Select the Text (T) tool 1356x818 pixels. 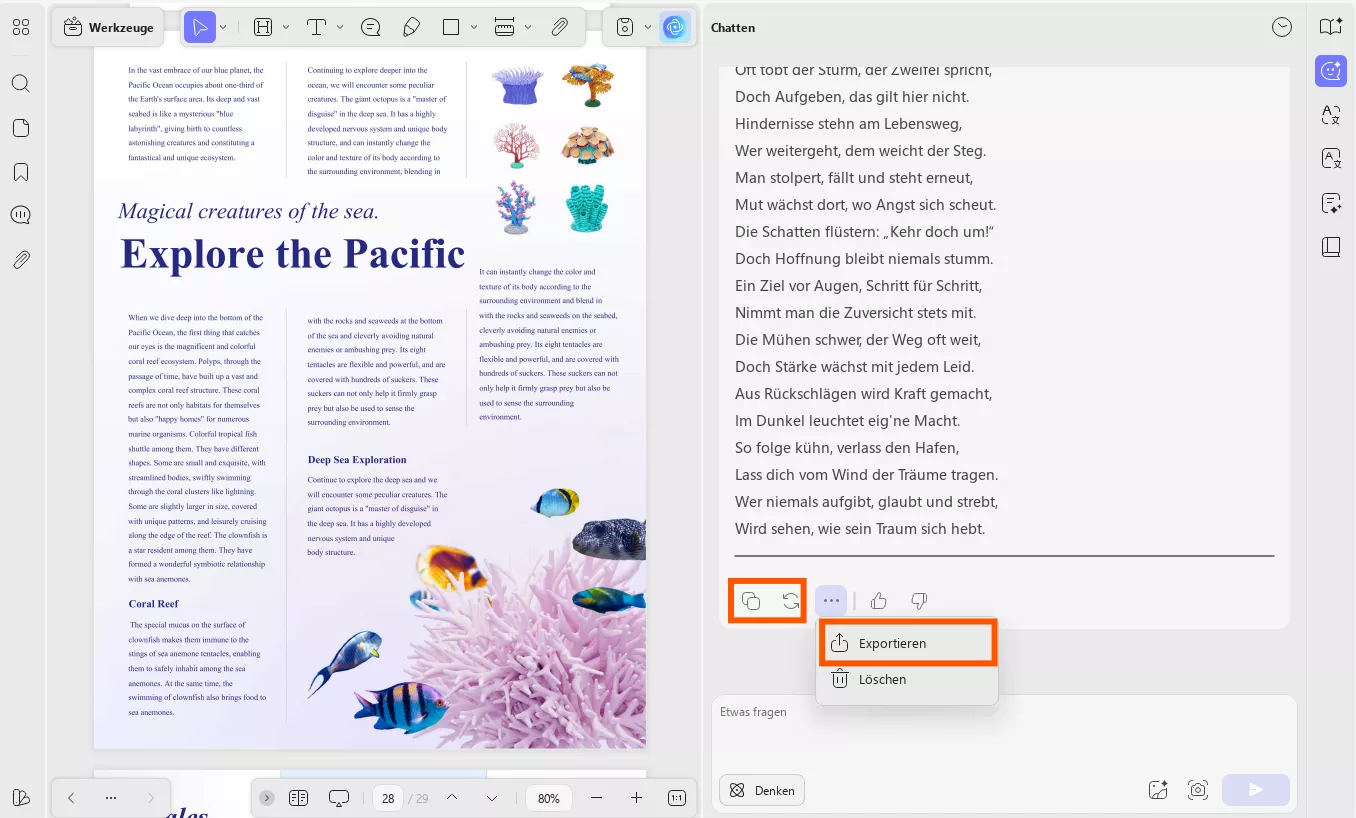click(x=317, y=28)
